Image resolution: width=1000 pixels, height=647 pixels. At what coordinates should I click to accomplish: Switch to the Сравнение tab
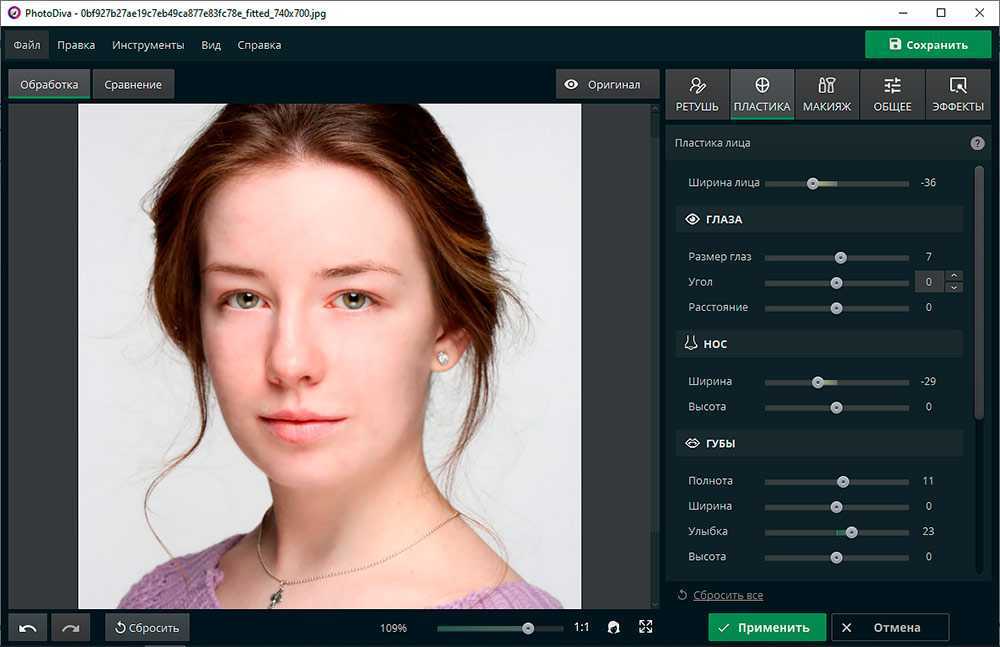point(133,85)
